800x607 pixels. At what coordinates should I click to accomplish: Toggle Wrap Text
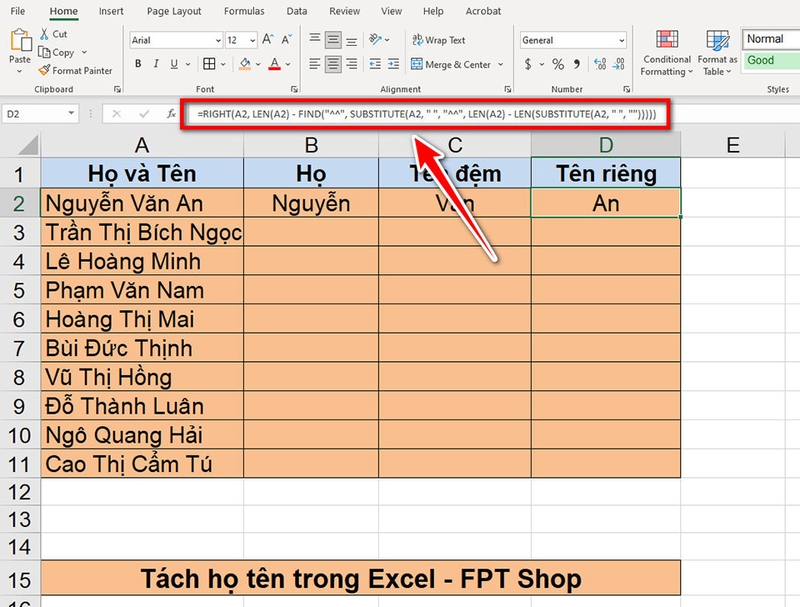tap(439, 40)
